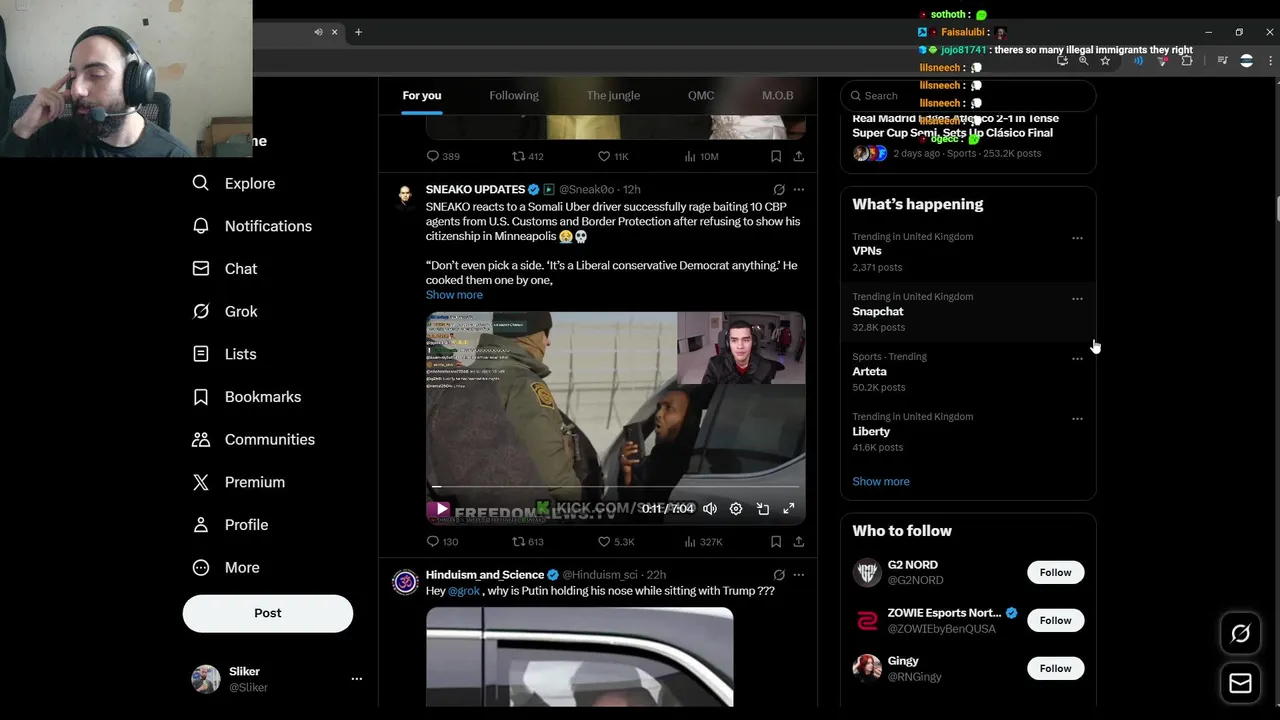Open floating messages envelope at bottom right
The width and height of the screenshot is (1280, 720).
pyautogui.click(x=1240, y=683)
